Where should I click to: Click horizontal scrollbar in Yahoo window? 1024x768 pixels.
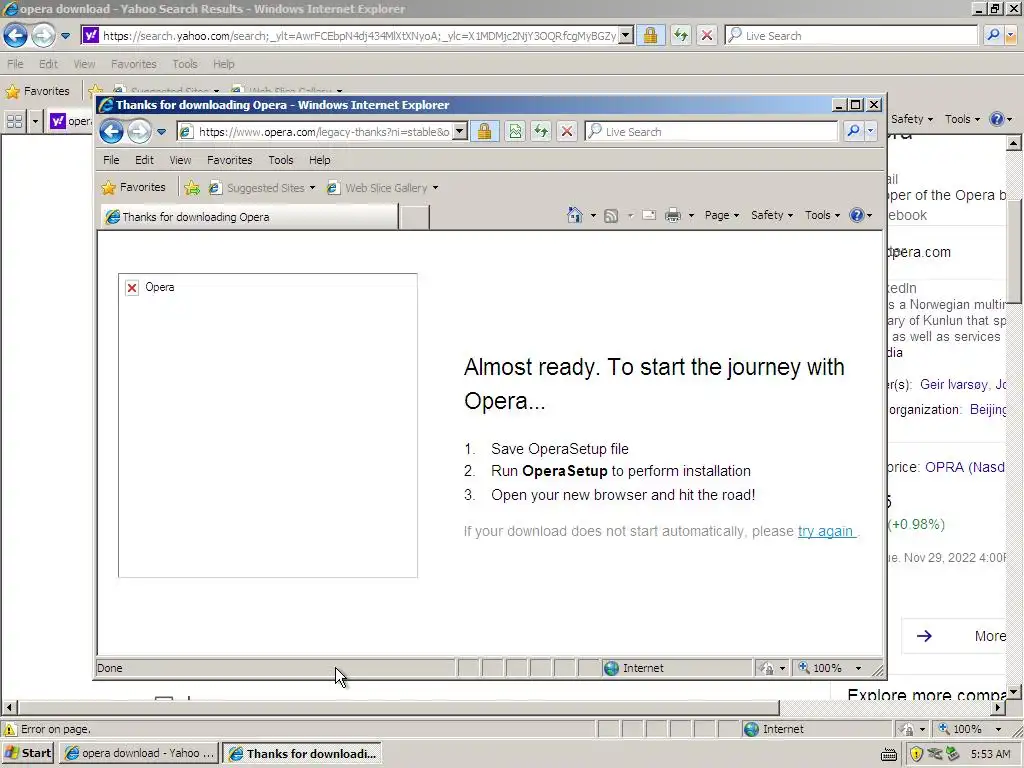[398, 708]
